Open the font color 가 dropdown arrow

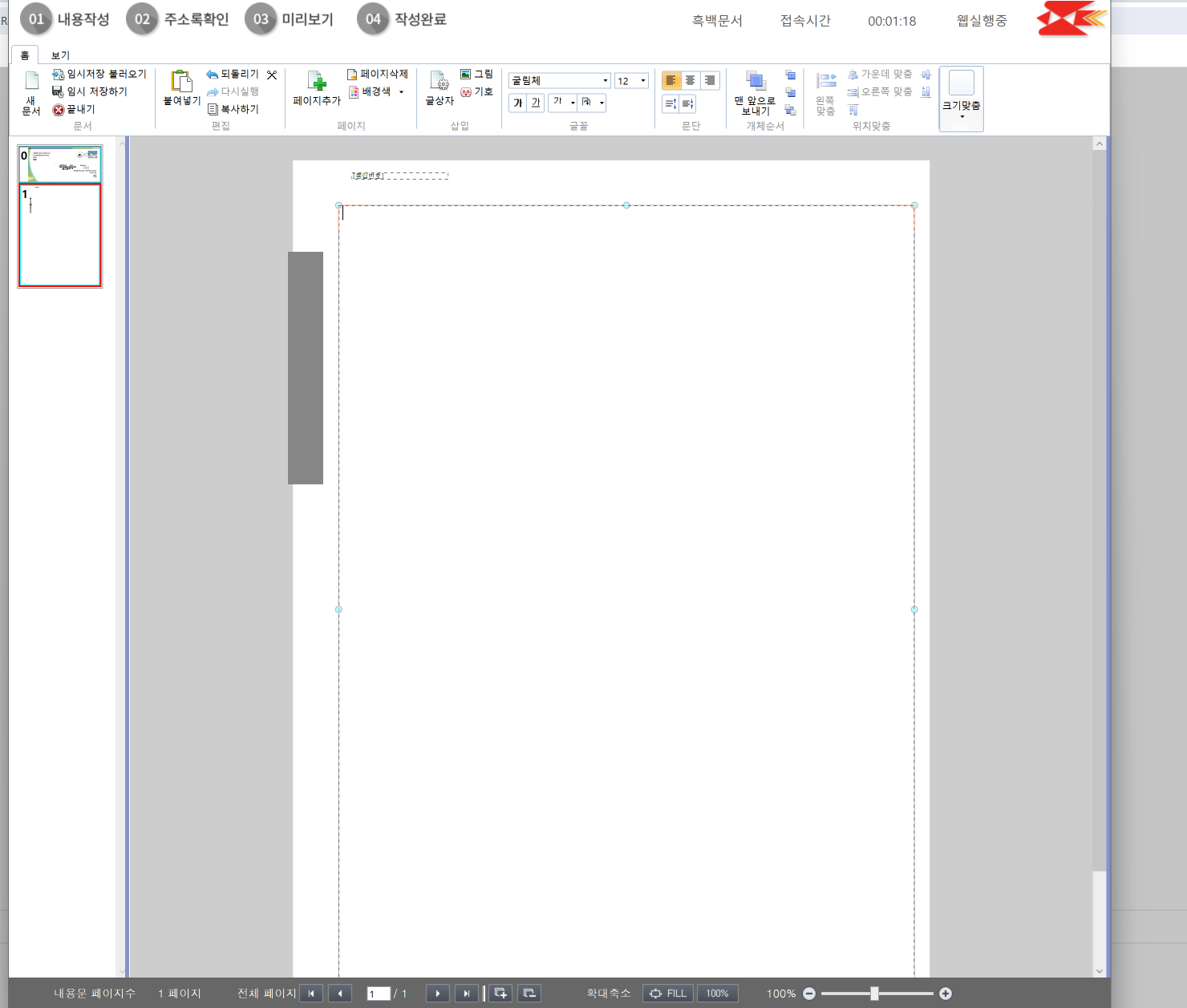click(573, 103)
